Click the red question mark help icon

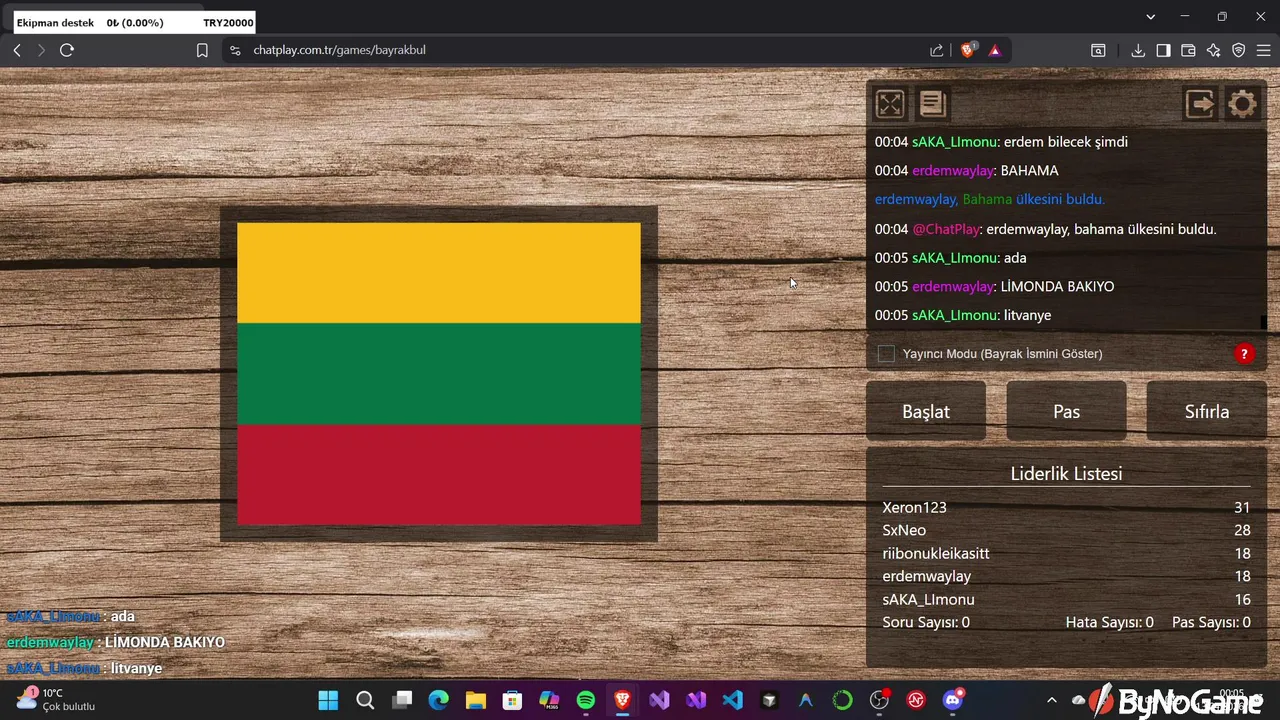tap(1244, 353)
